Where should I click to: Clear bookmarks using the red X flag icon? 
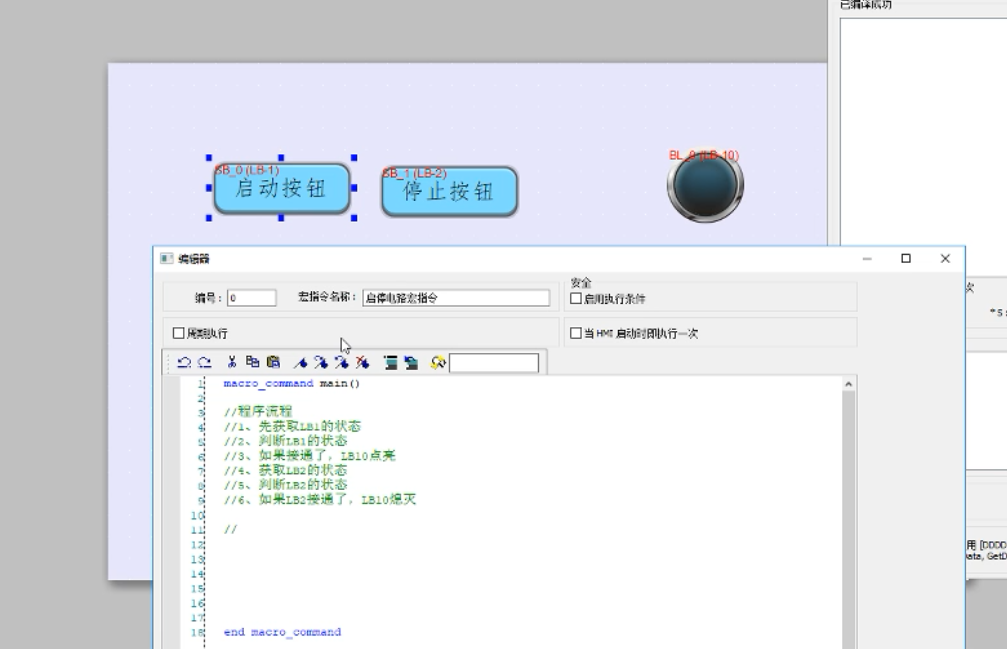point(362,362)
